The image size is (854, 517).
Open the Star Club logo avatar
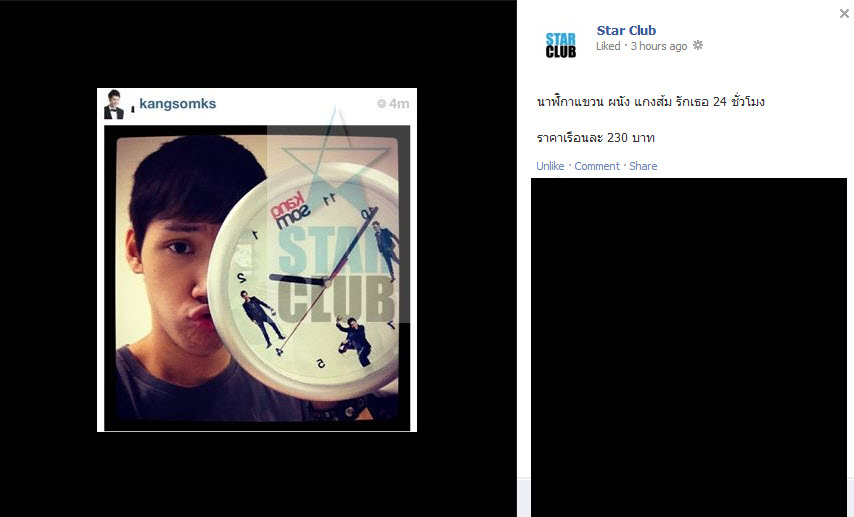(561, 45)
